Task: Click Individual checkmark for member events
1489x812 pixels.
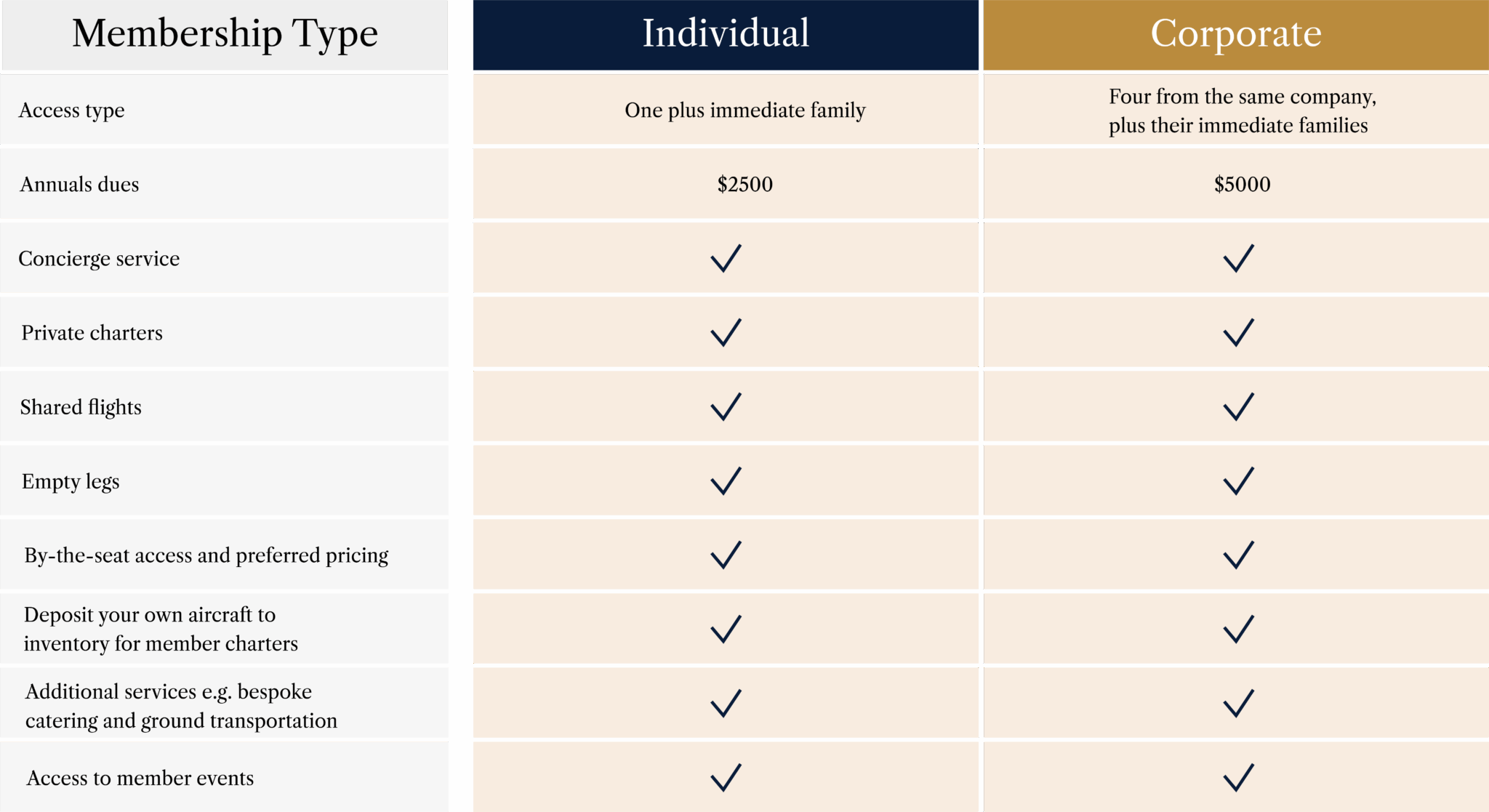Action: [x=726, y=778]
